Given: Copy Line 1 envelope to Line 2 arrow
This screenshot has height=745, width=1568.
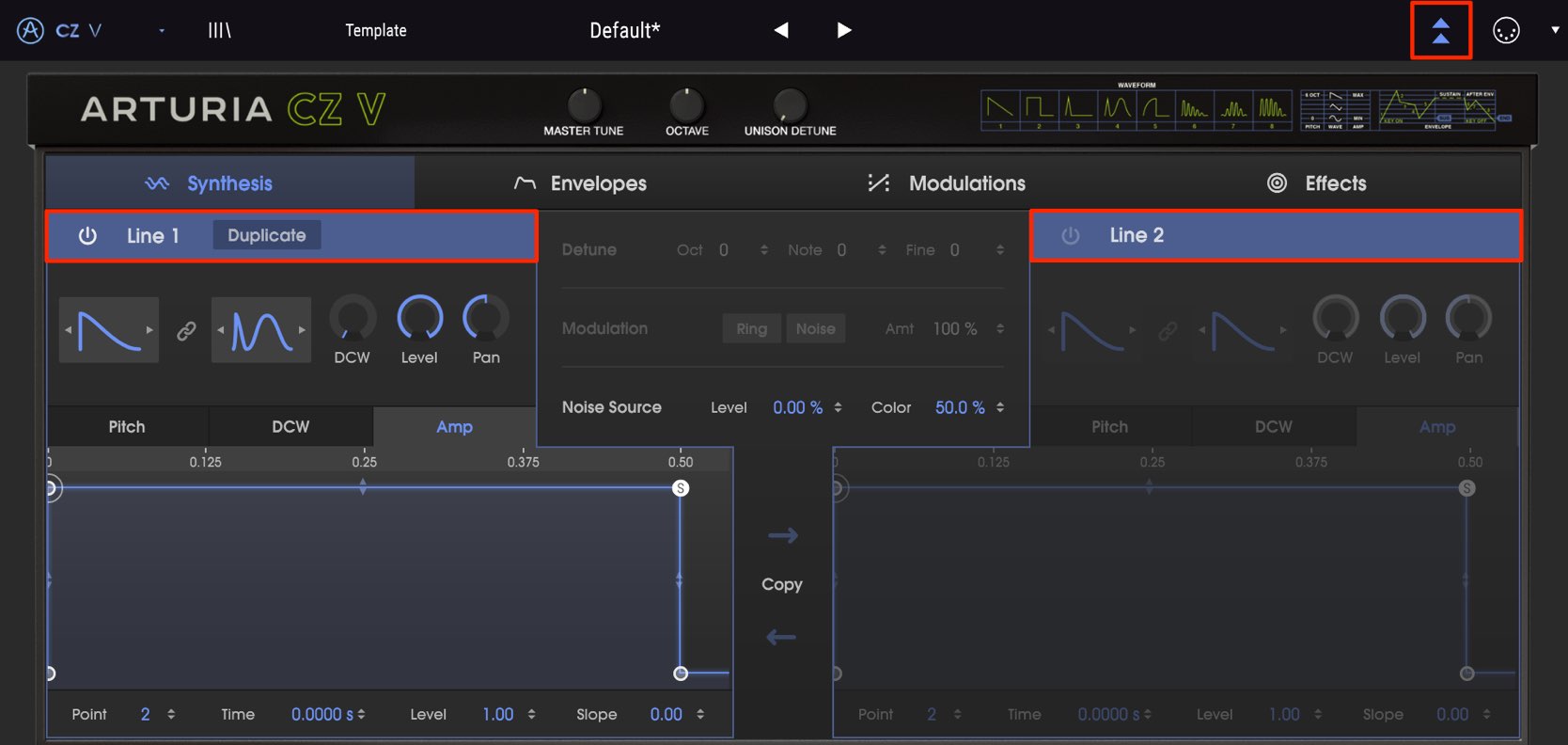Looking at the screenshot, I should click(x=782, y=535).
